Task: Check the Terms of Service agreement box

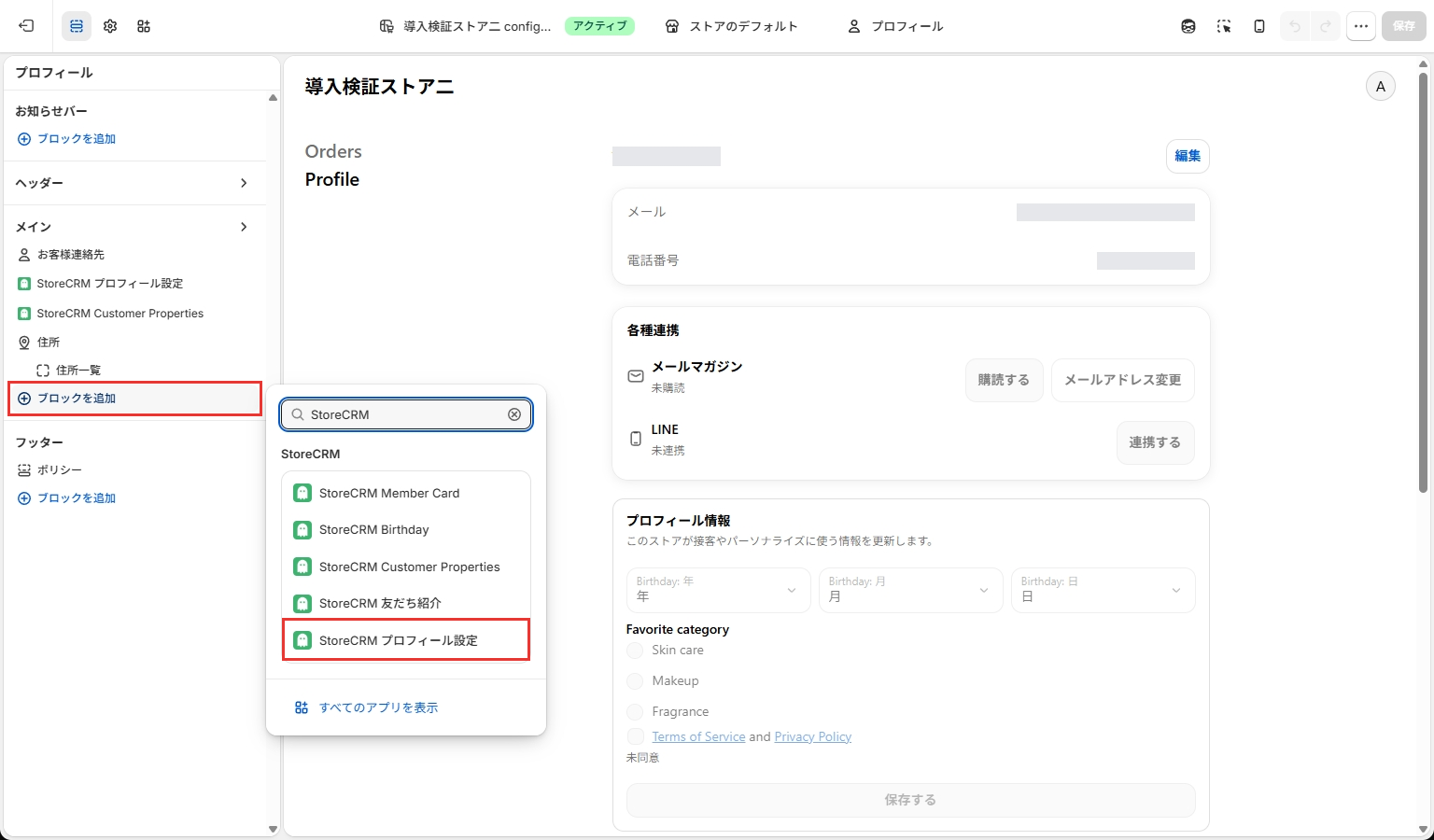Action: [635, 736]
